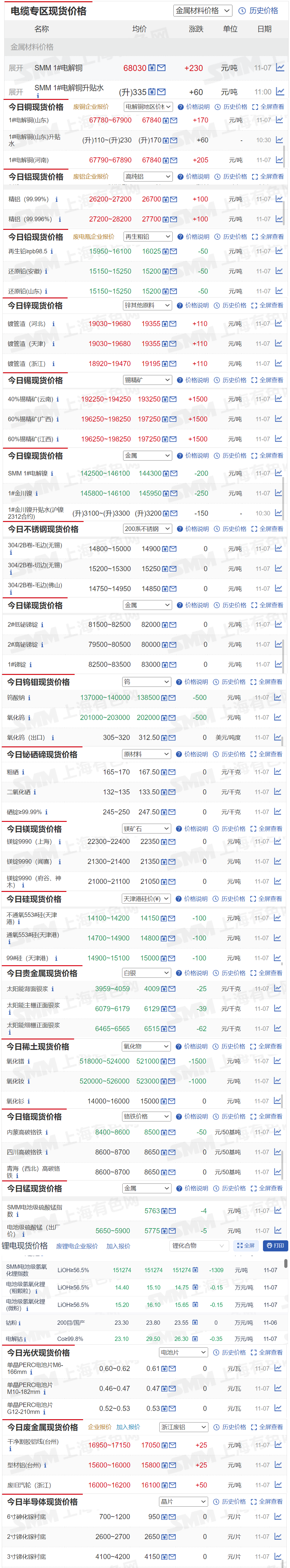Viewport: 290px width, 1568px height.
Task: Open trend chart for 太阳能背面银浆
Action: (x=278, y=988)
